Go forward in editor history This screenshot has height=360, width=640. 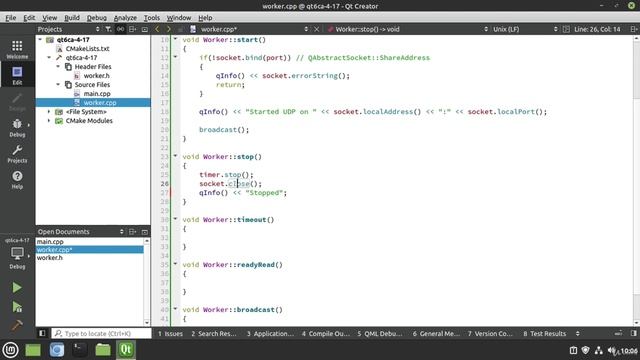[x=168, y=29]
